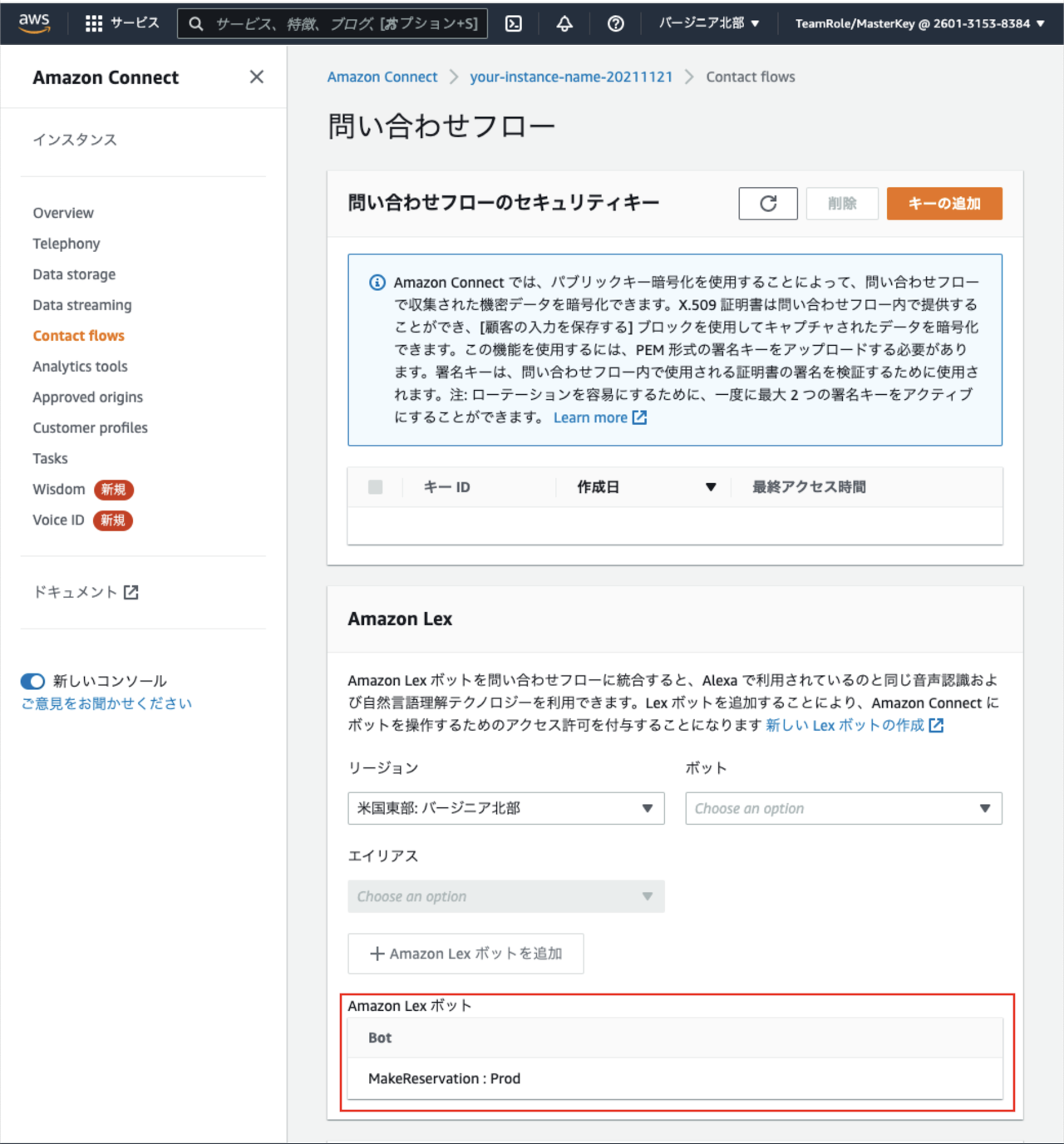
Task: Open the エイリアス Choose an option dropdown
Action: [506, 896]
